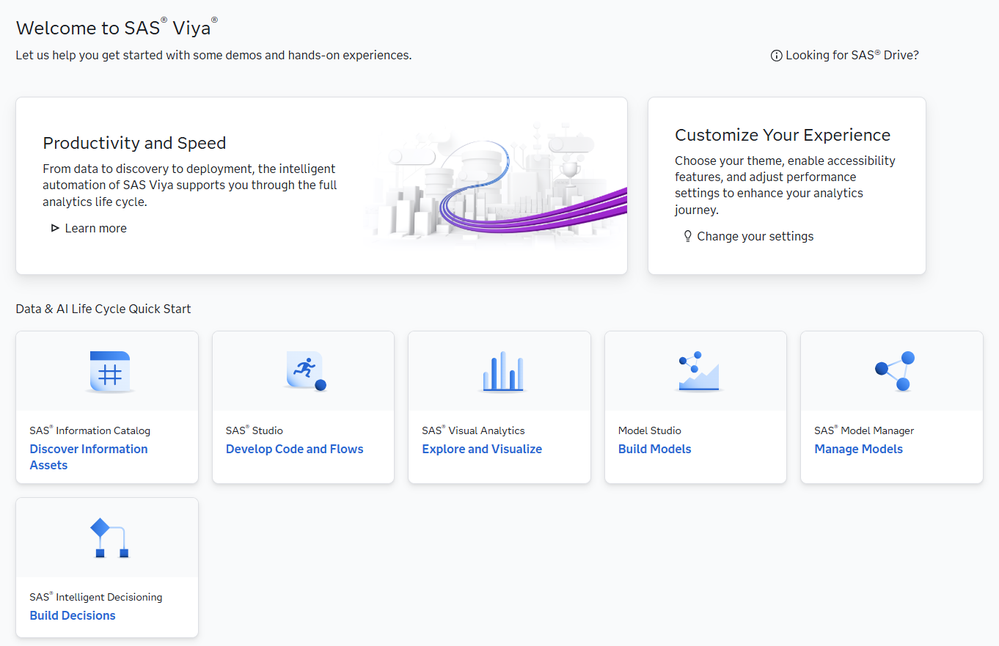Open the Build Decisions link
This screenshot has height=646, width=999.
pos(73,615)
